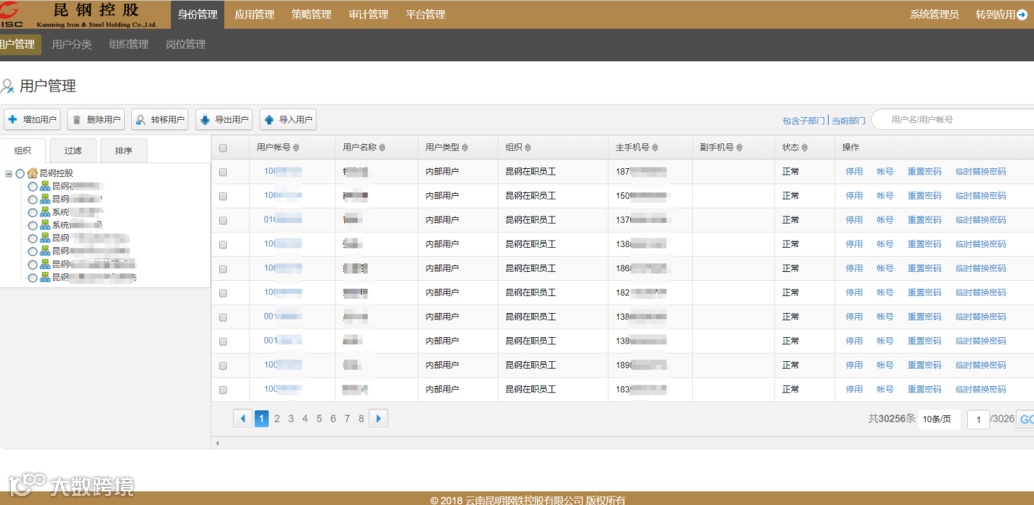Click the 导出用户 download arrow icon
Viewport: 1034px width, 505px height.
pyautogui.click(x=204, y=120)
